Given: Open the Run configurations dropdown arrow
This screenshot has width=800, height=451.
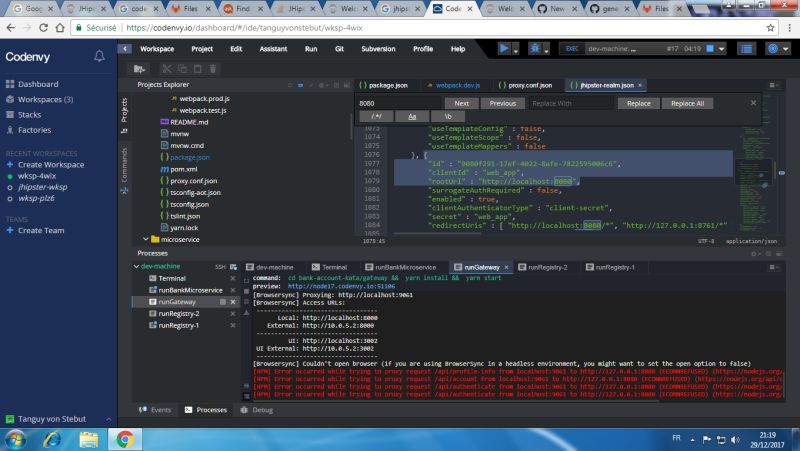Looking at the screenshot, I should pos(516,50).
